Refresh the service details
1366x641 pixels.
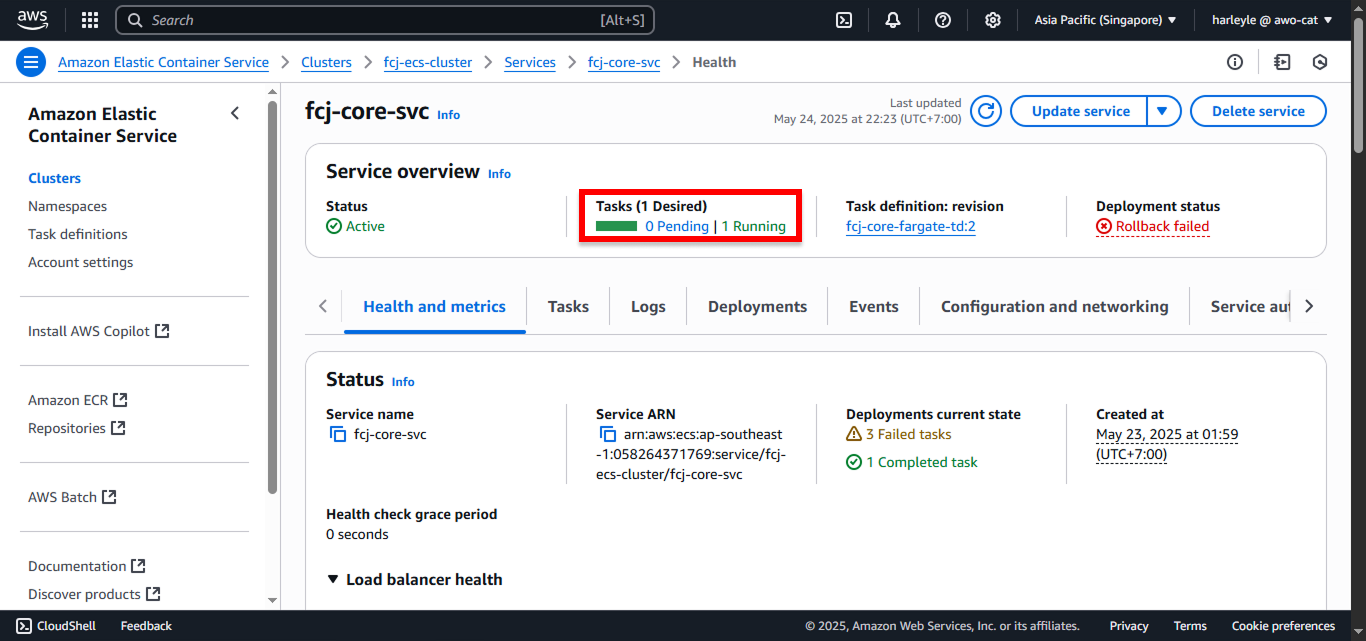tap(986, 111)
